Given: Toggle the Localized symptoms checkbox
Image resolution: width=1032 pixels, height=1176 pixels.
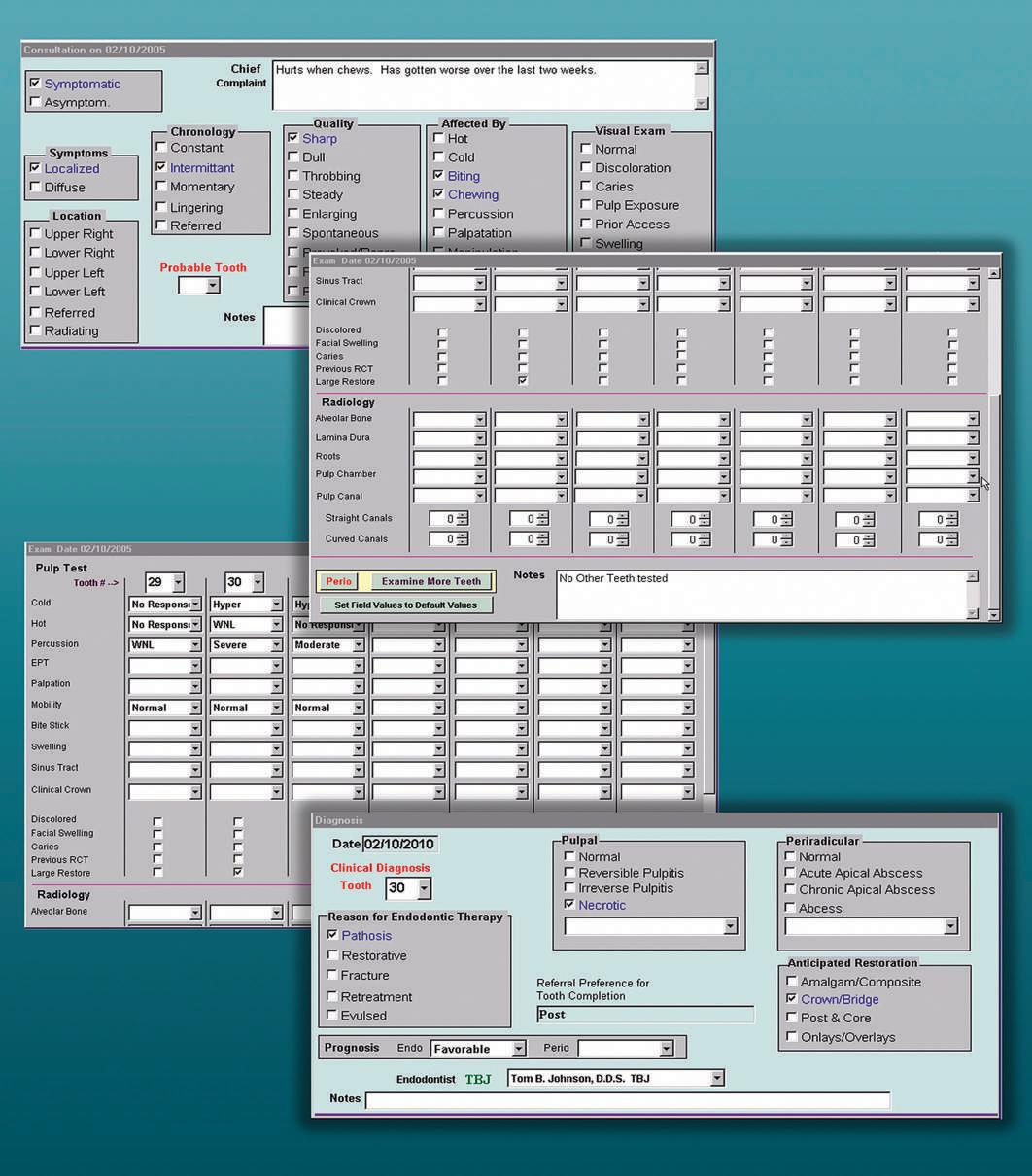Looking at the screenshot, I should (x=36, y=168).
